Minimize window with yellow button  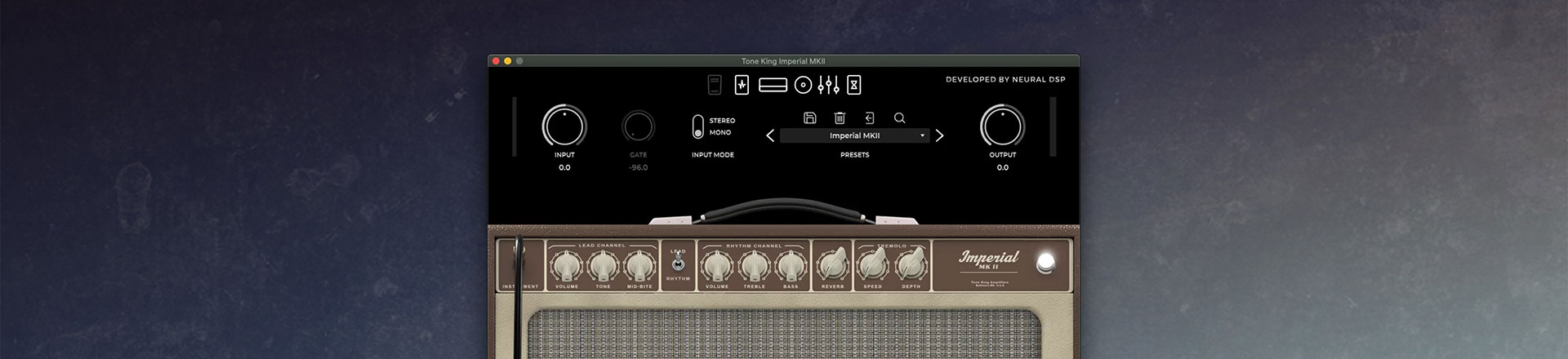click(x=507, y=61)
